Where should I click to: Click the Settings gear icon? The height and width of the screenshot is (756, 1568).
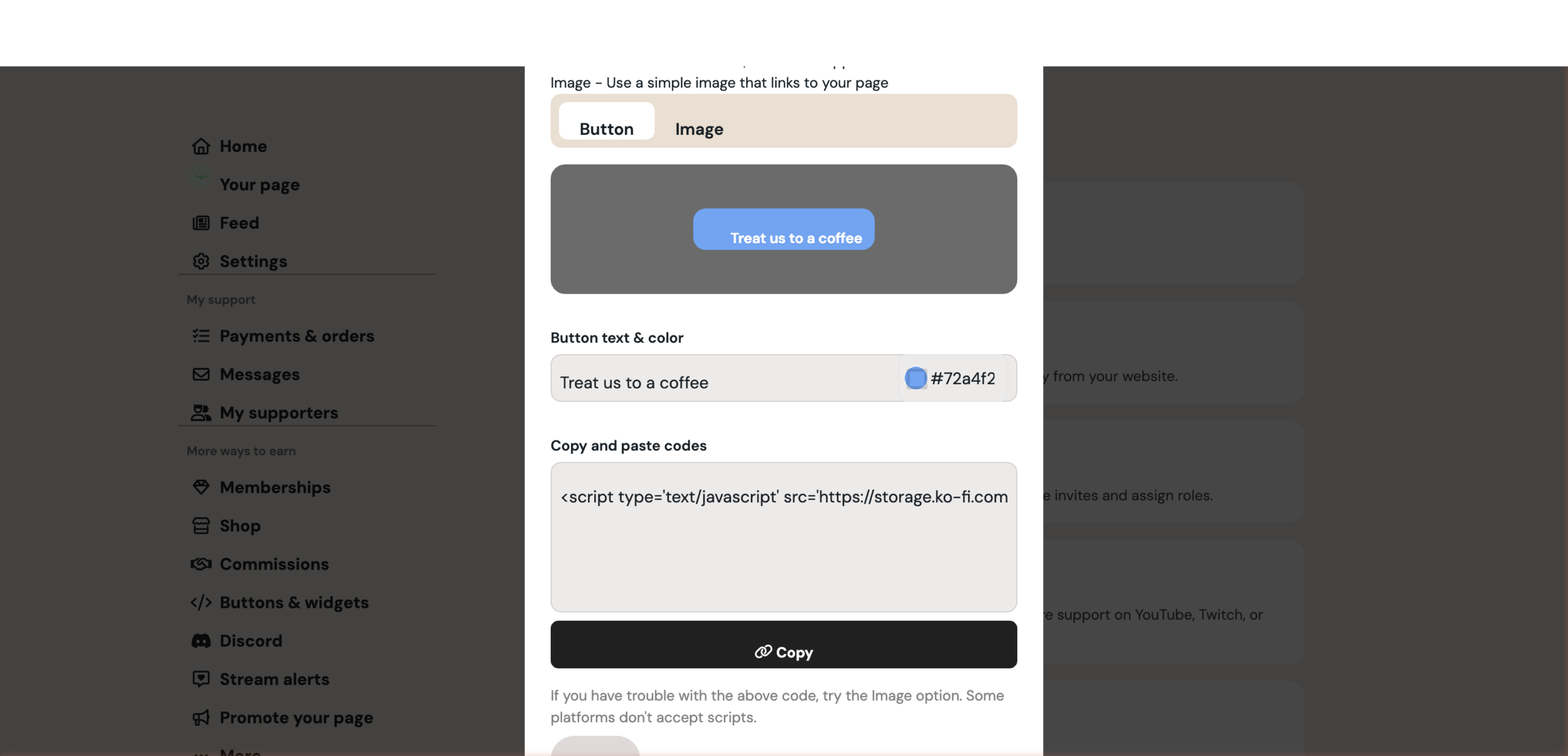(x=201, y=262)
